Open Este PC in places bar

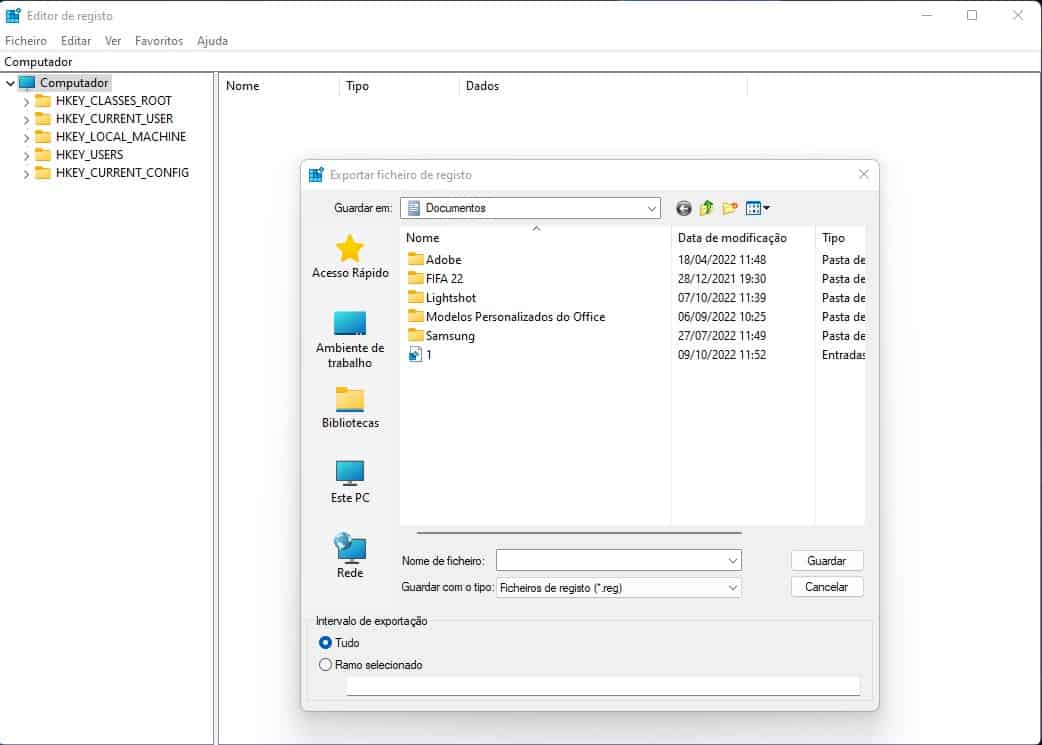click(x=350, y=482)
